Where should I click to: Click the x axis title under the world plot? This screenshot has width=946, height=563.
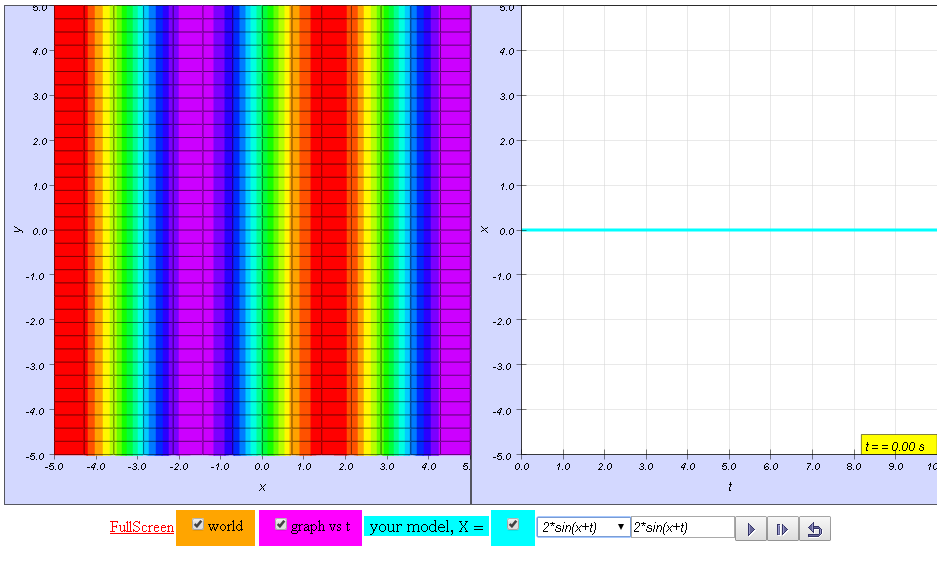pyautogui.click(x=262, y=487)
